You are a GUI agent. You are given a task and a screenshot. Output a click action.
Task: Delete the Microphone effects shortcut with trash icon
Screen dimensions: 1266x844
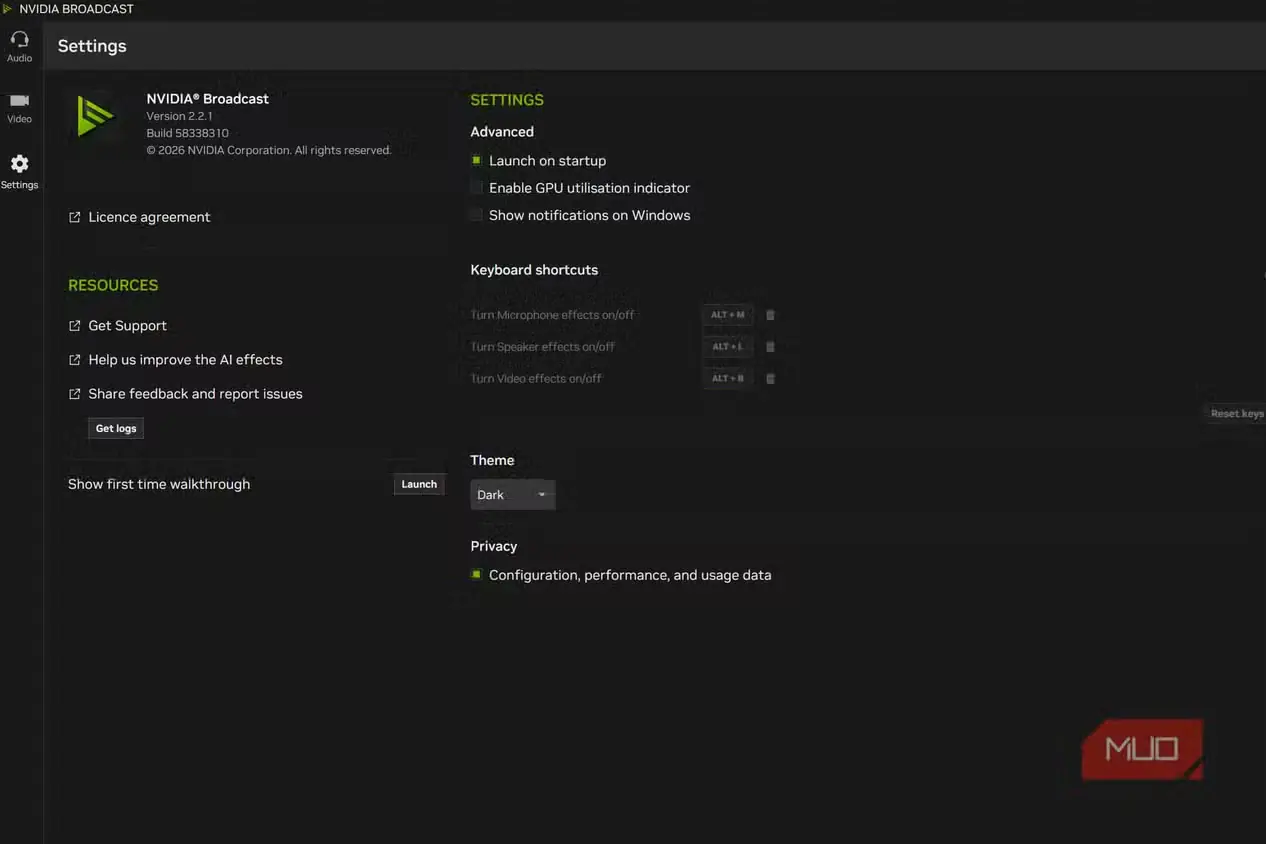coord(770,315)
